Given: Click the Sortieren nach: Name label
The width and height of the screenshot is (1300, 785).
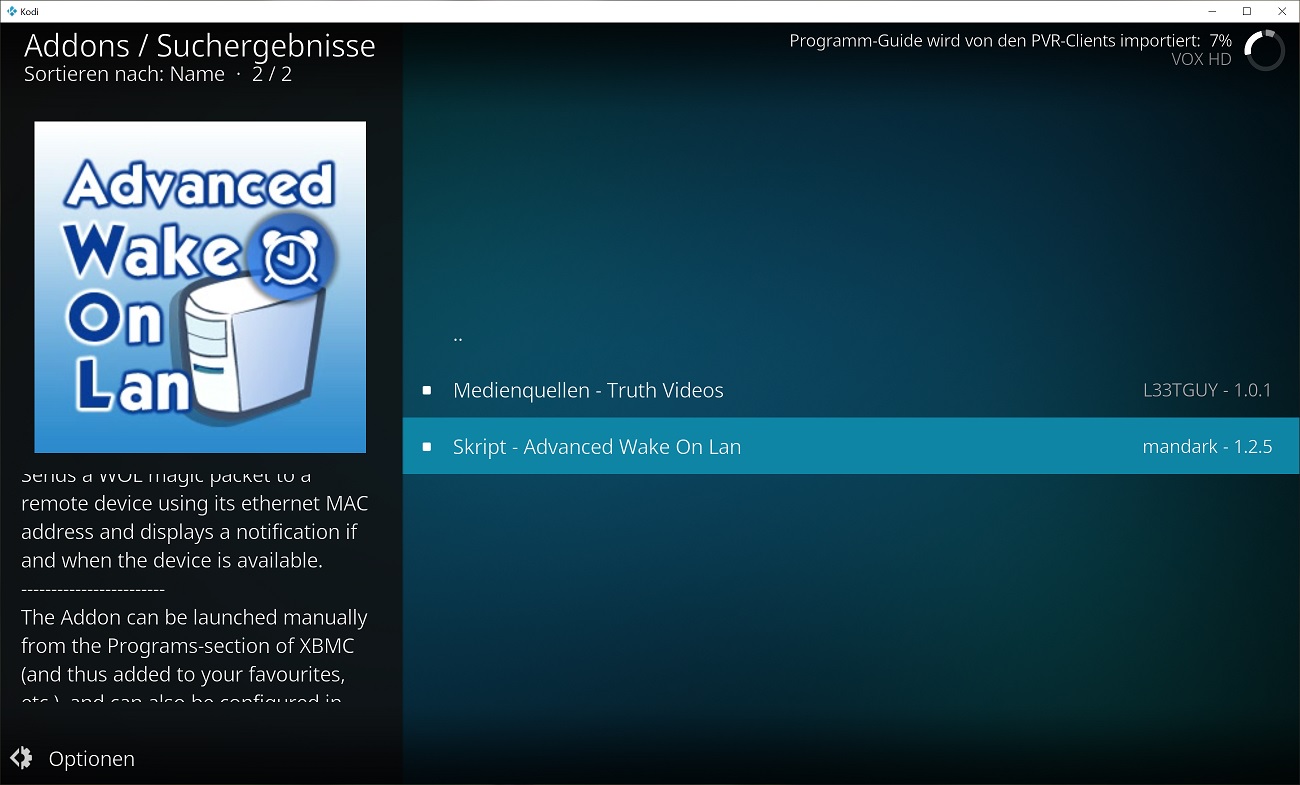Looking at the screenshot, I should 123,74.
